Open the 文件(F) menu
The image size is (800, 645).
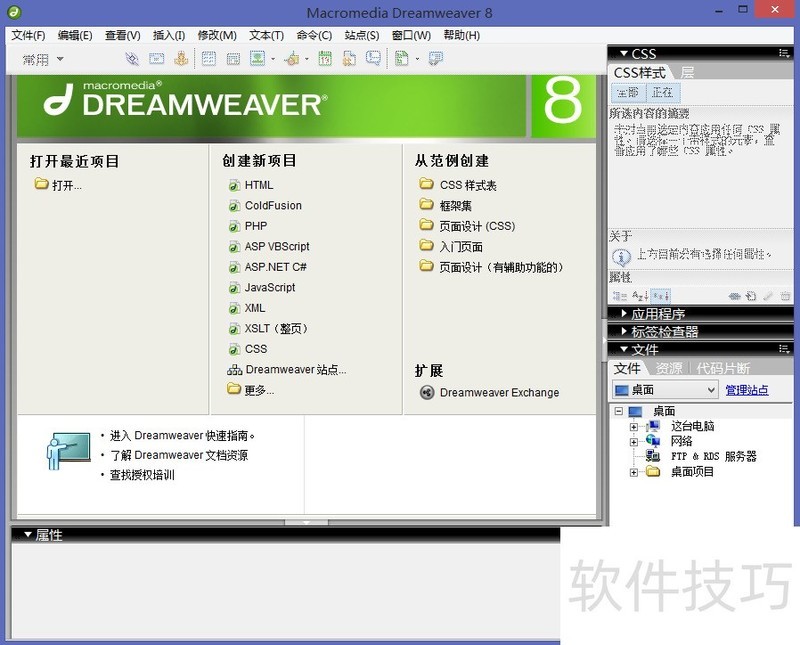(x=28, y=35)
